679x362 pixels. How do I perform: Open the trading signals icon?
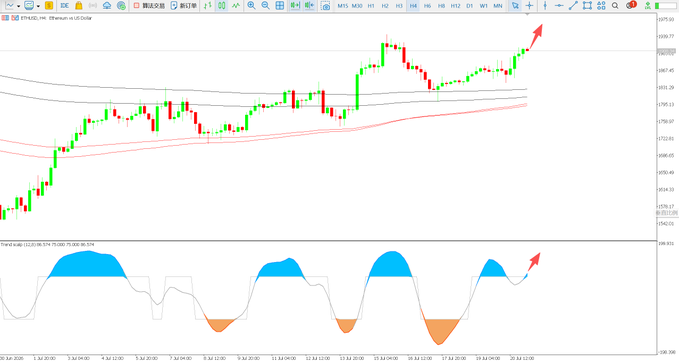click(x=93, y=6)
